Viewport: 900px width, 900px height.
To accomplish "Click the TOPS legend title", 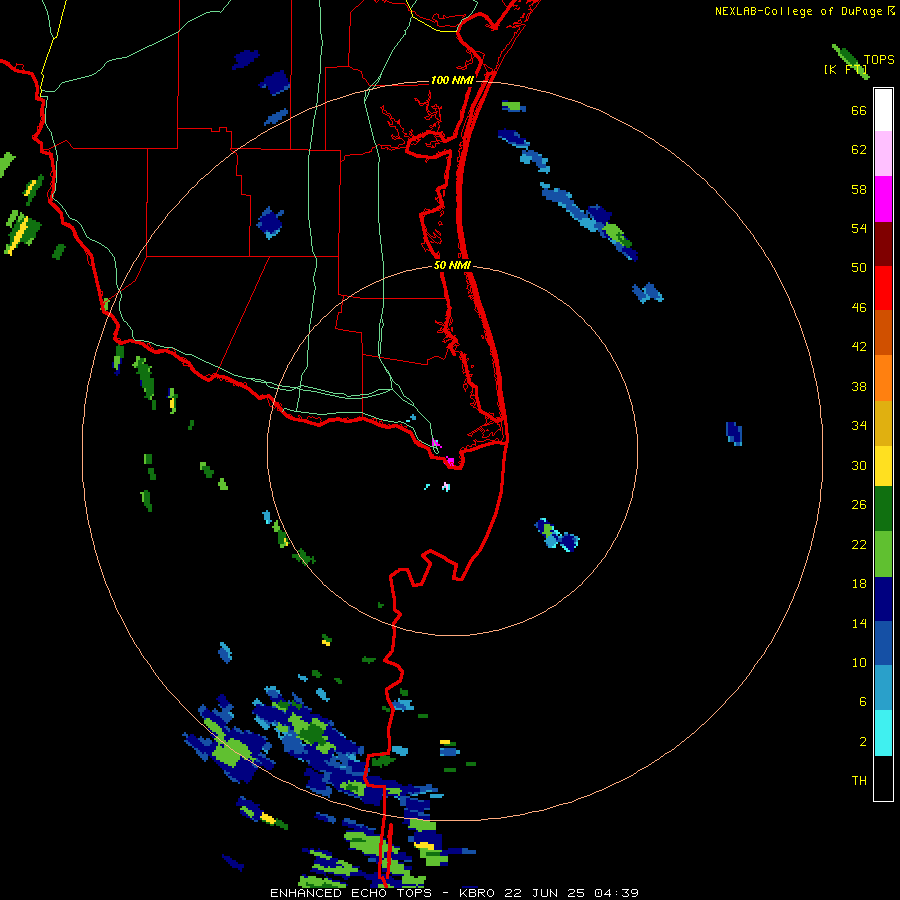I will [879, 60].
